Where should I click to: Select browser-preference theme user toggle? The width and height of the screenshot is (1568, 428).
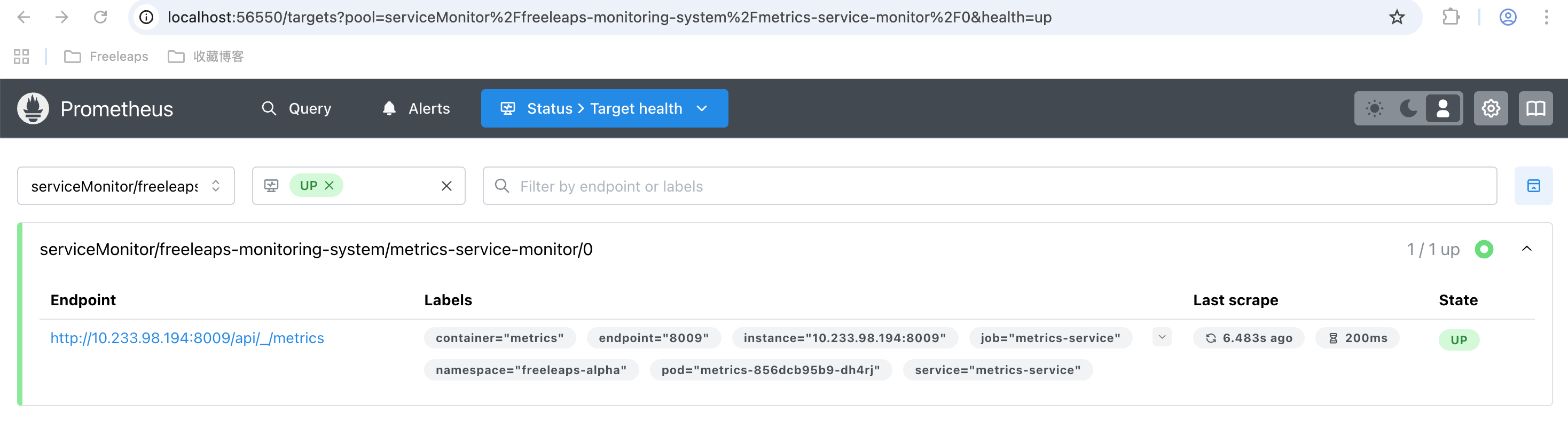(1442, 108)
